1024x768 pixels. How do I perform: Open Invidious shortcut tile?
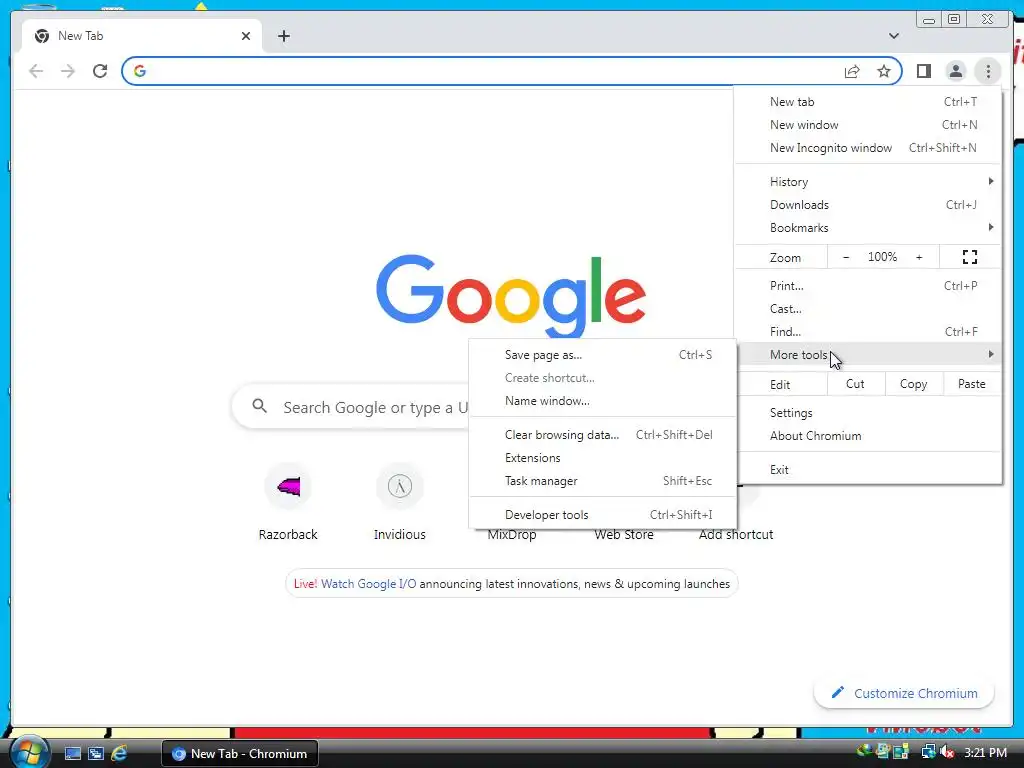click(400, 503)
